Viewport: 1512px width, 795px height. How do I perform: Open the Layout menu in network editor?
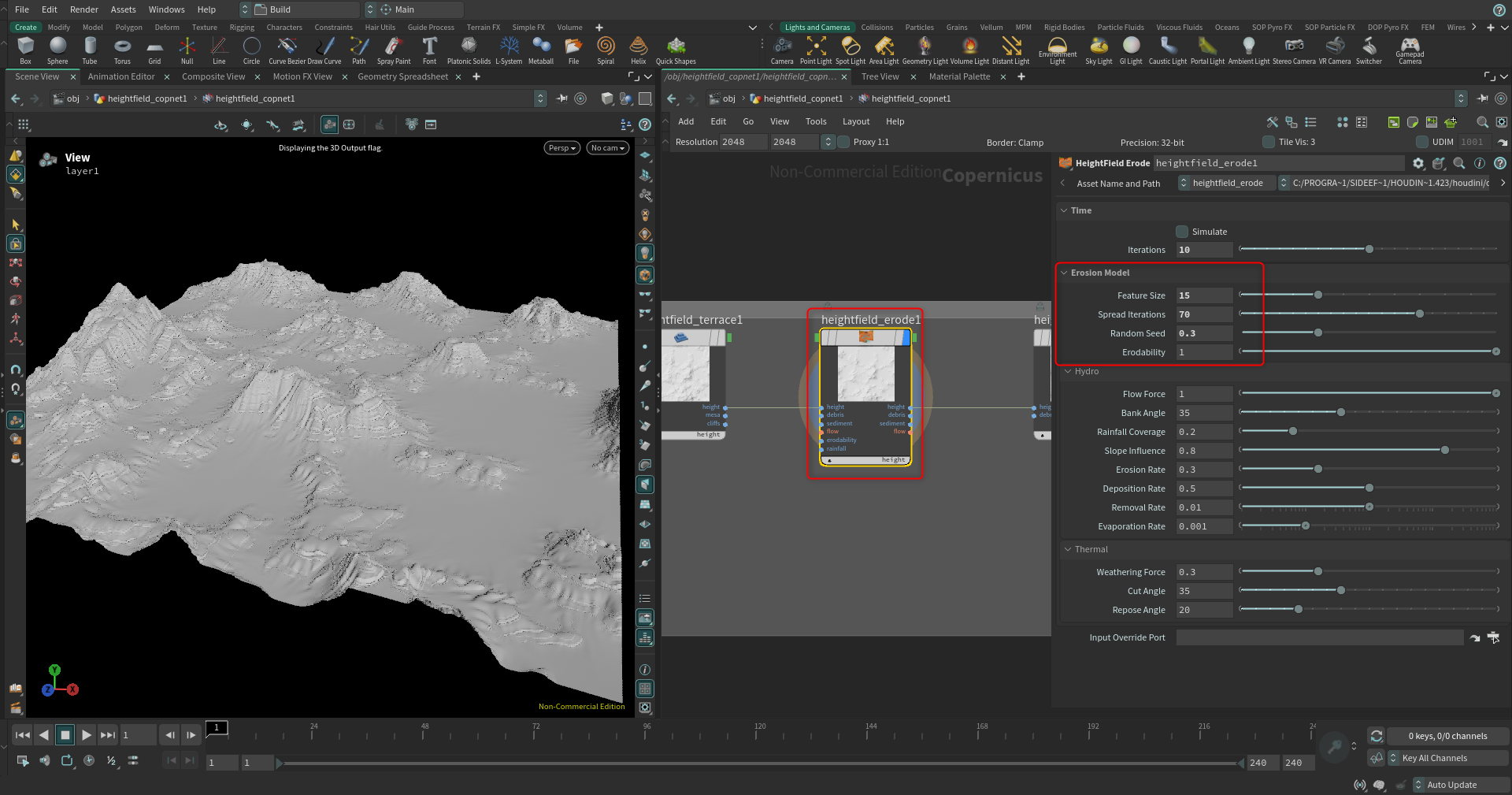click(x=856, y=121)
